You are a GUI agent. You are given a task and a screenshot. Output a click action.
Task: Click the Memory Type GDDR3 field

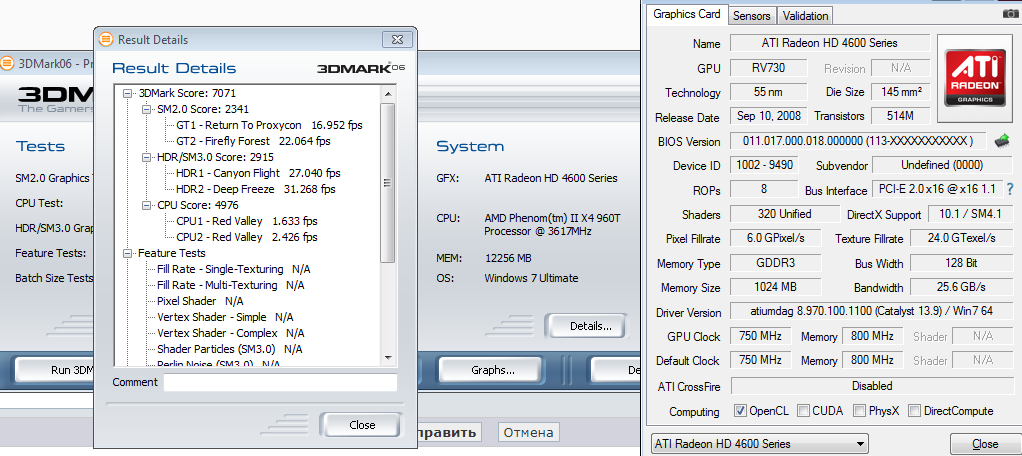776,263
